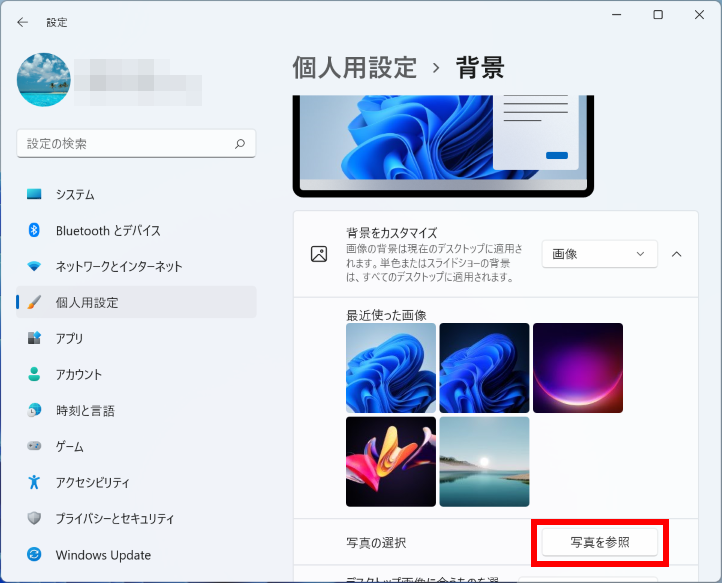Open the システム settings category
Screen dimensions: 722x583
coord(136,194)
